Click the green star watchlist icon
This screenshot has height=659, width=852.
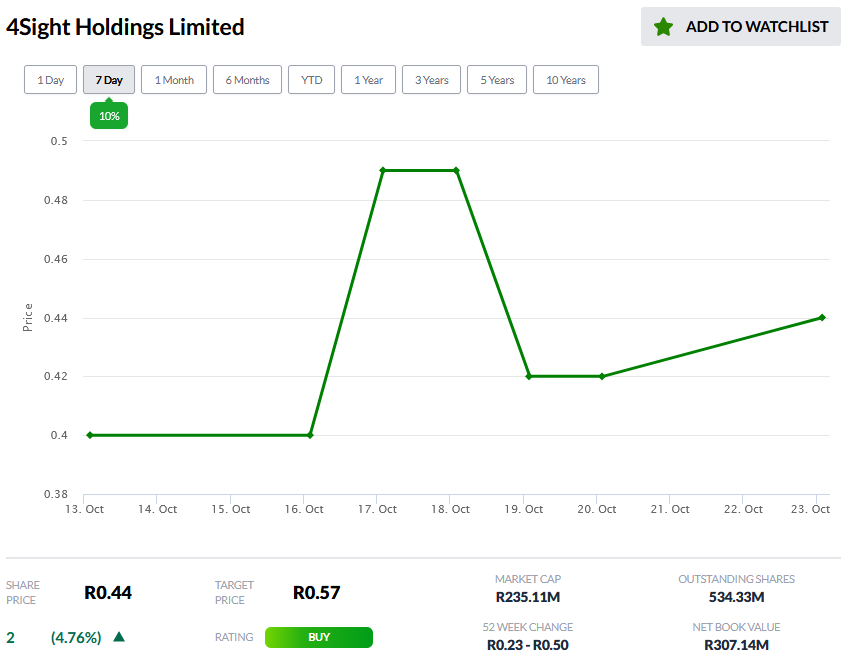[663, 27]
